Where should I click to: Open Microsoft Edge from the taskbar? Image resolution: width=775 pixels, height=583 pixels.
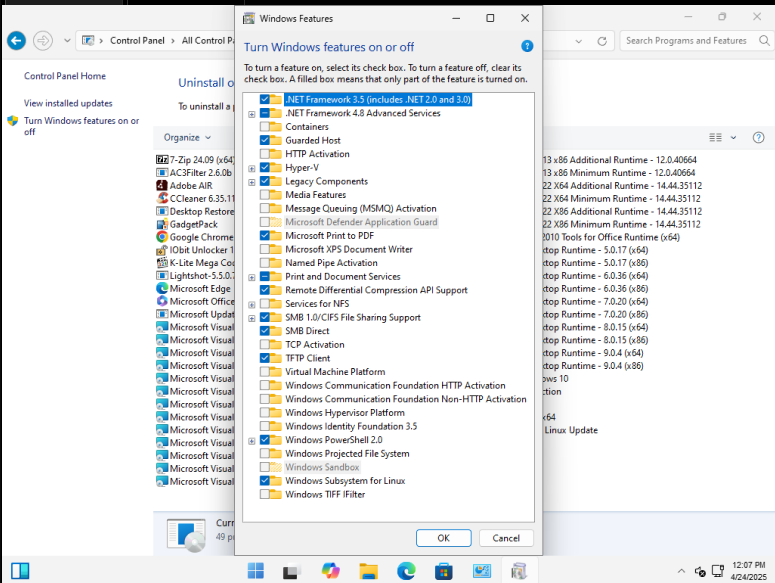click(x=406, y=571)
